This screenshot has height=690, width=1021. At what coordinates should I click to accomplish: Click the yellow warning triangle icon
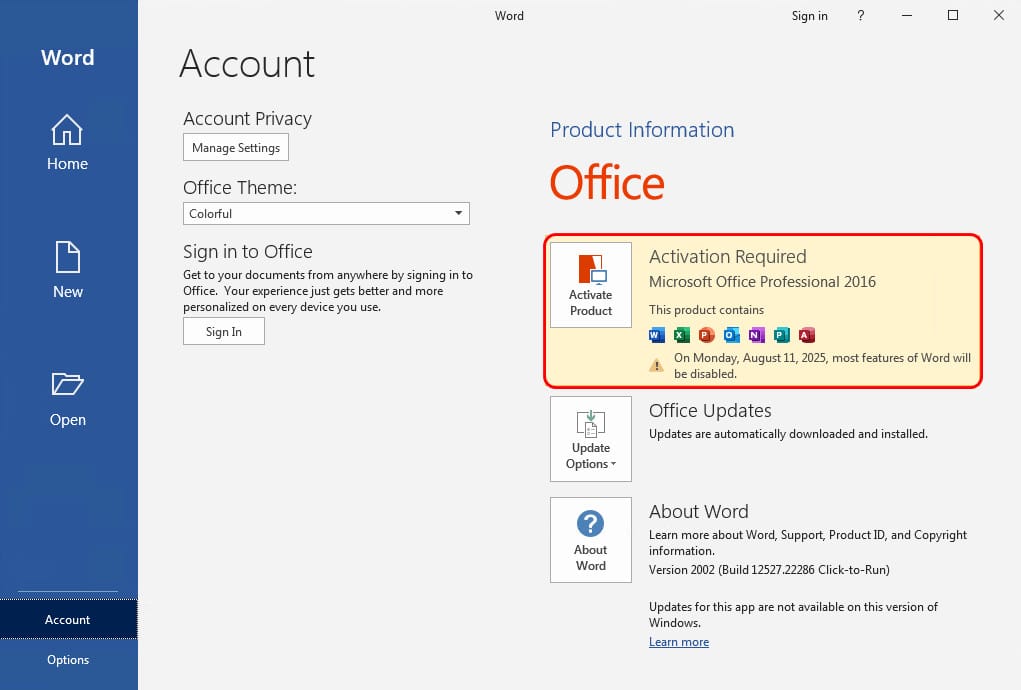coord(656,365)
